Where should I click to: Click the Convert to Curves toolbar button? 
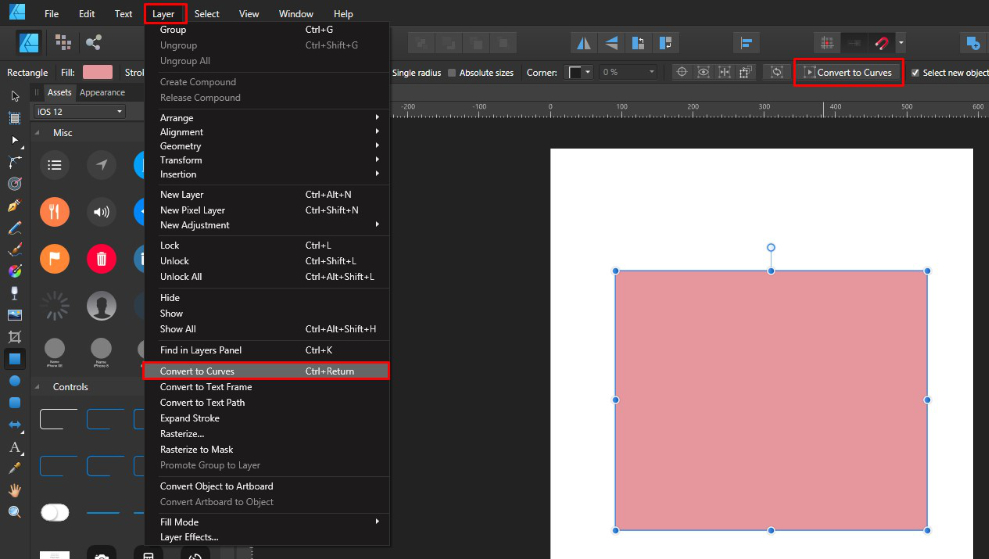click(x=848, y=73)
